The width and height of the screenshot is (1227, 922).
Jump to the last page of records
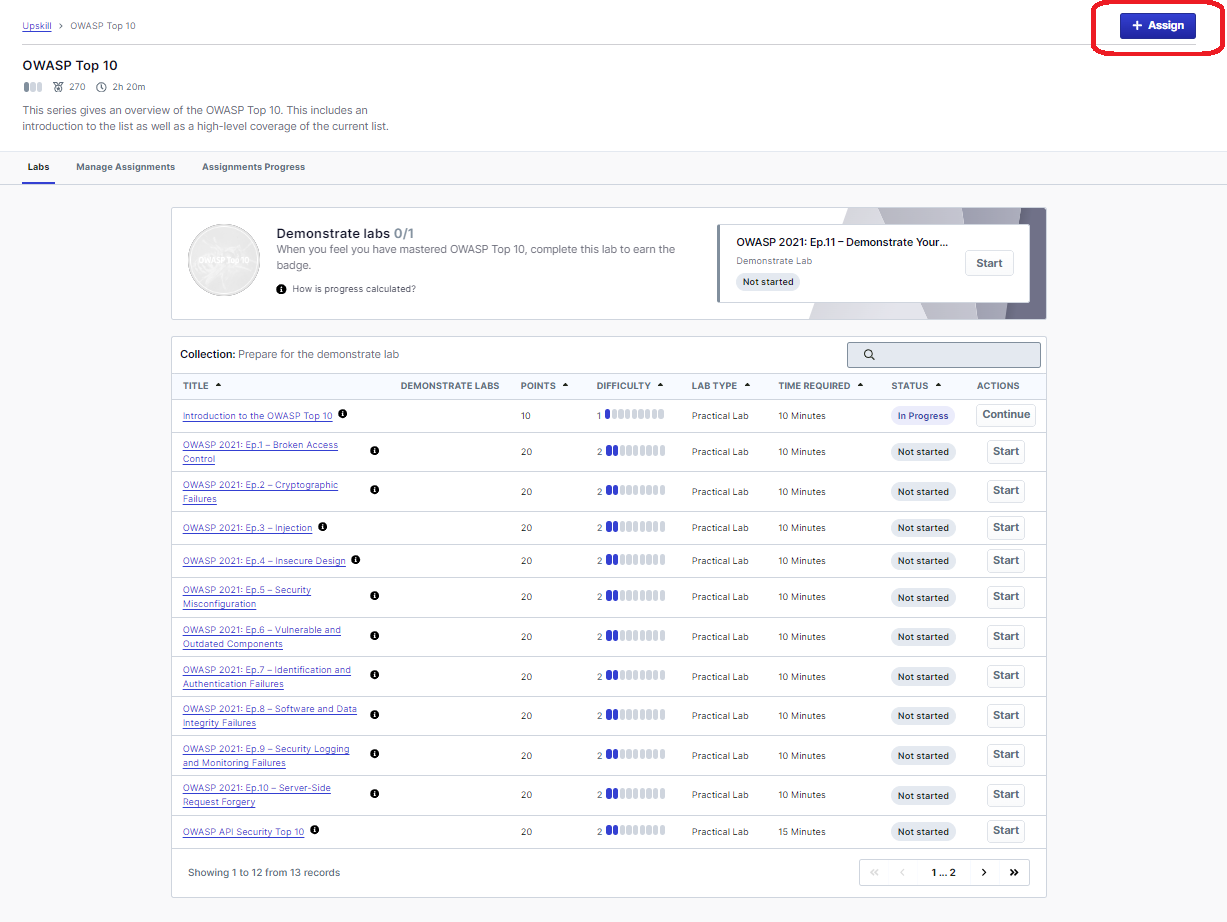1014,872
